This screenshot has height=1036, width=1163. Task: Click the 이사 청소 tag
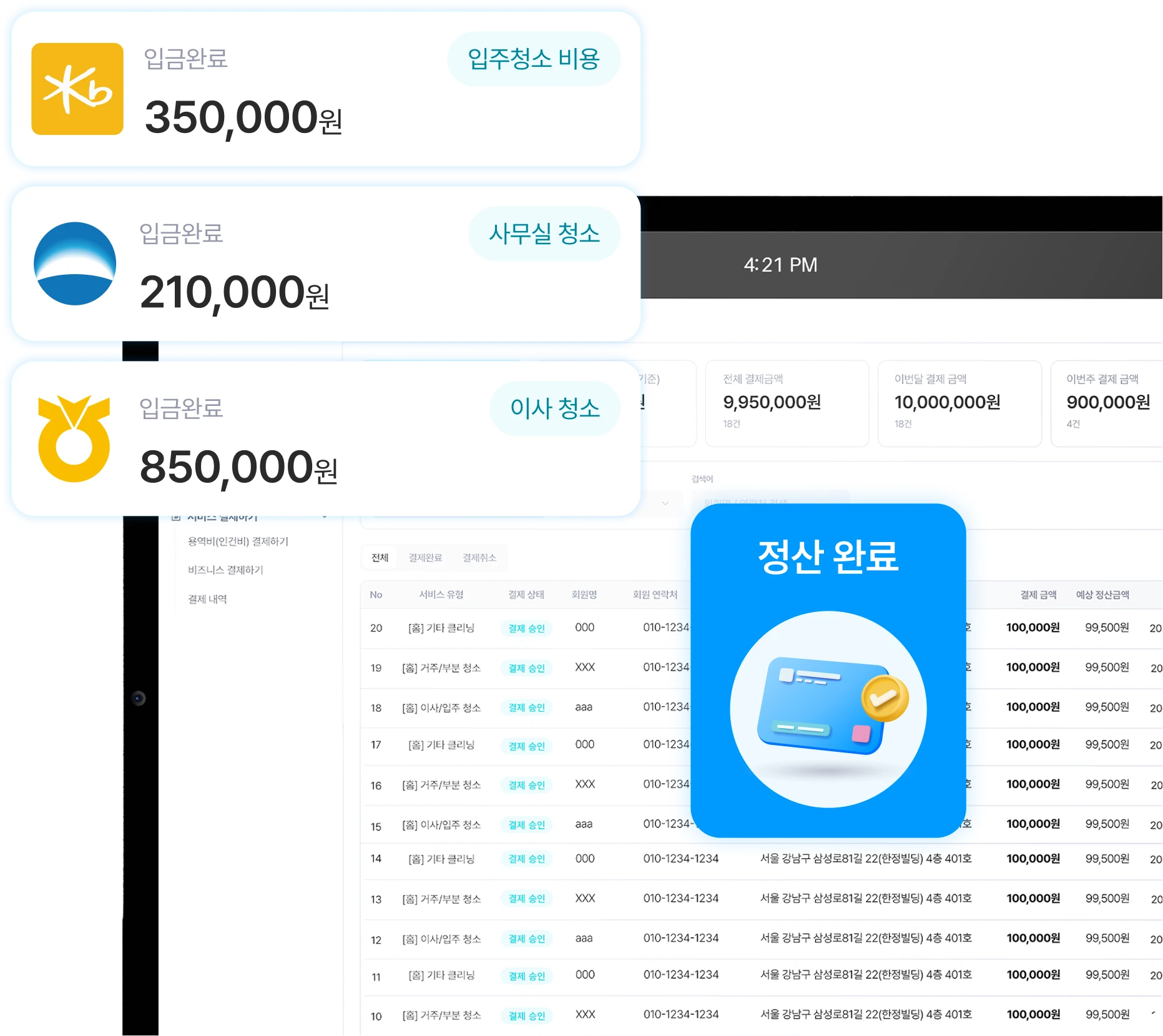pos(555,408)
